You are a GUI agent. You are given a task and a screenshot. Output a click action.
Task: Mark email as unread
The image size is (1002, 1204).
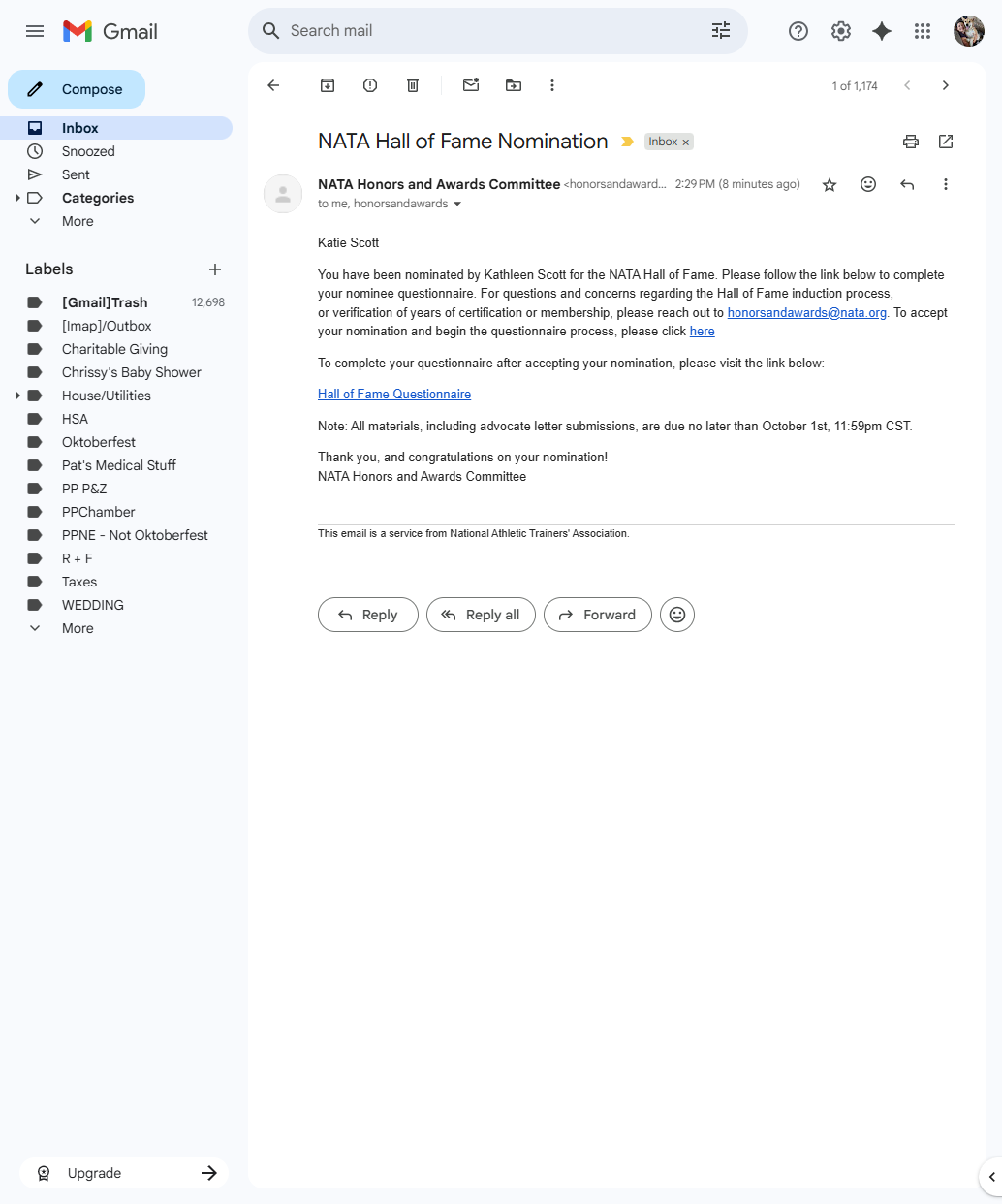[471, 85]
